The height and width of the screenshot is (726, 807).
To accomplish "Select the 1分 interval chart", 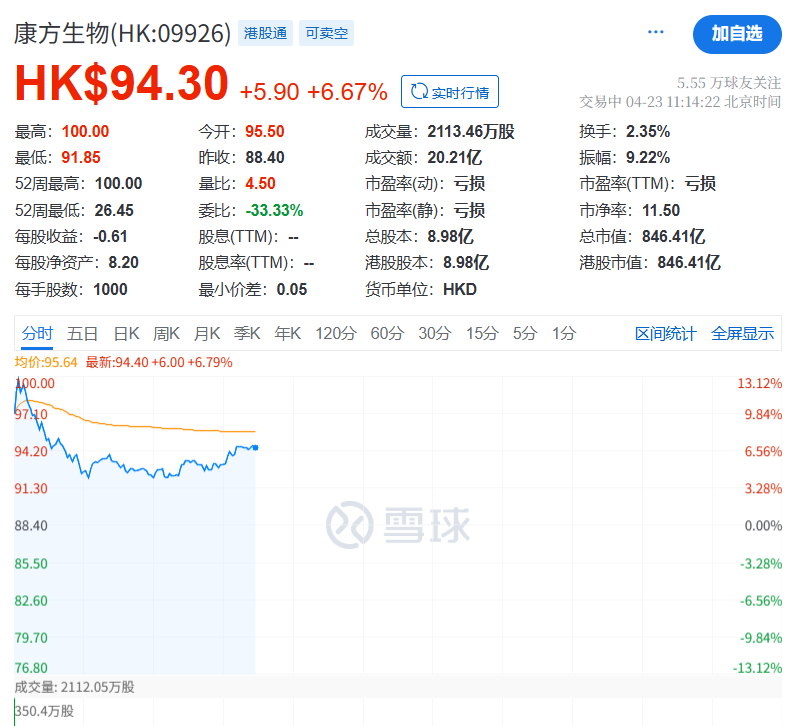I will tap(564, 333).
